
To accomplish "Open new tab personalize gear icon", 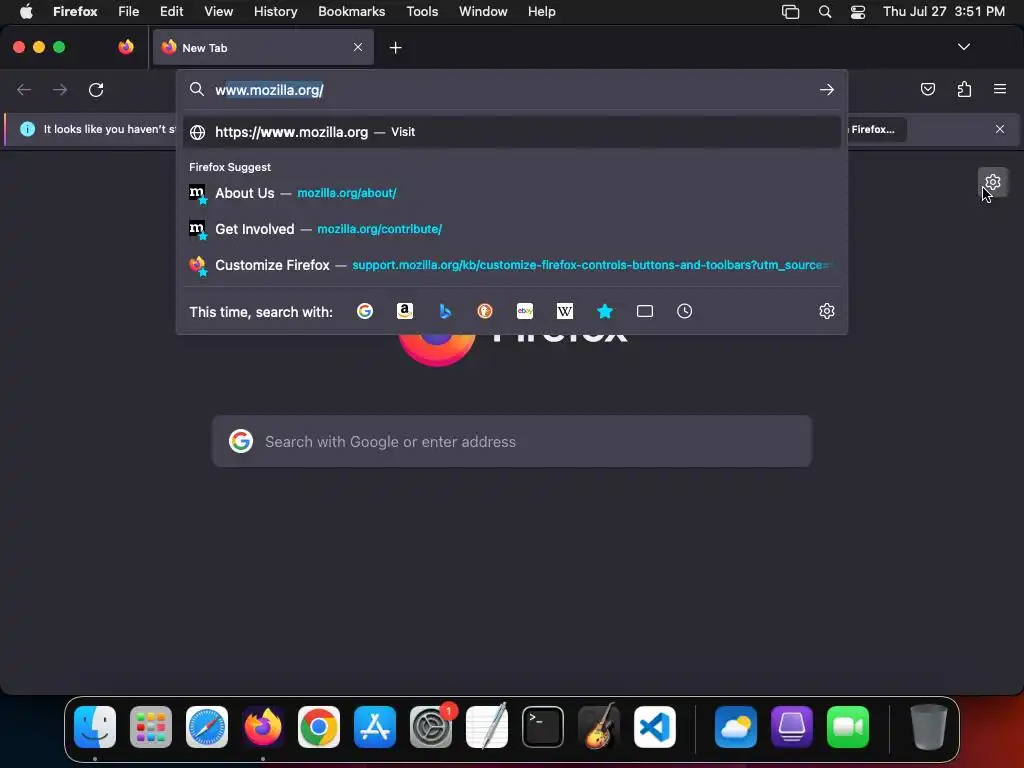I will [993, 182].
